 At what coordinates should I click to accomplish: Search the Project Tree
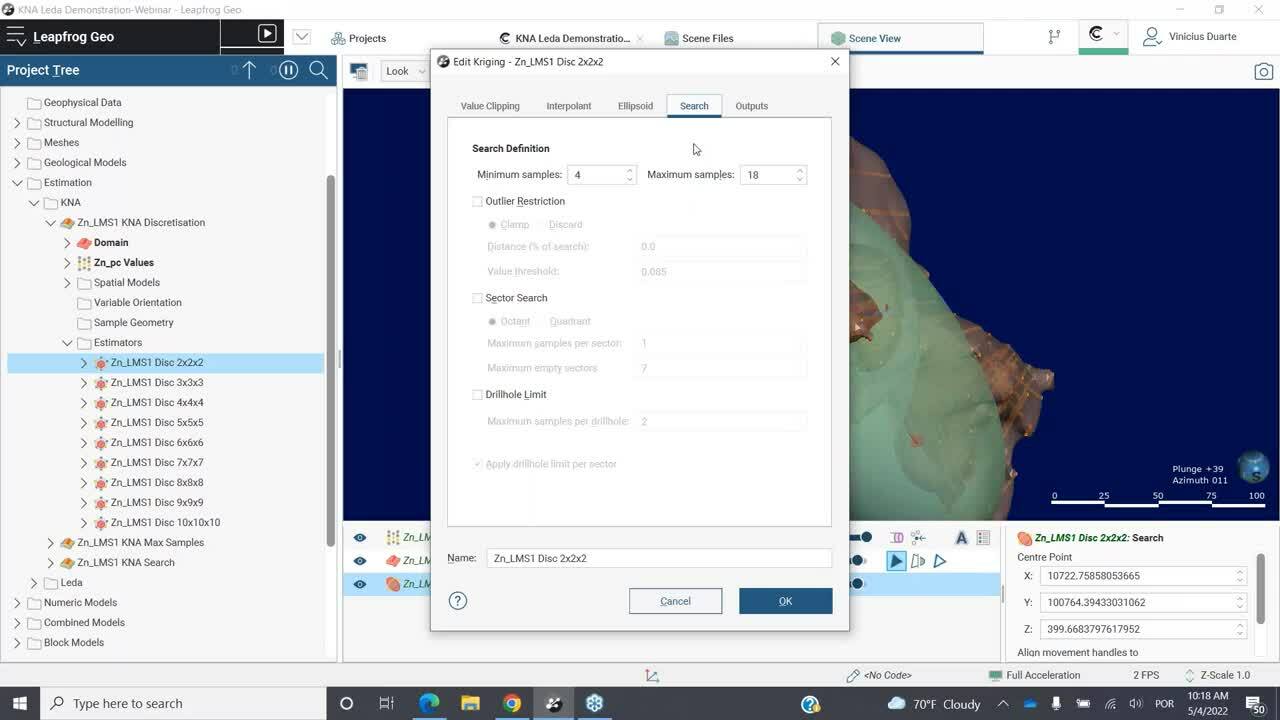(318, 70)
